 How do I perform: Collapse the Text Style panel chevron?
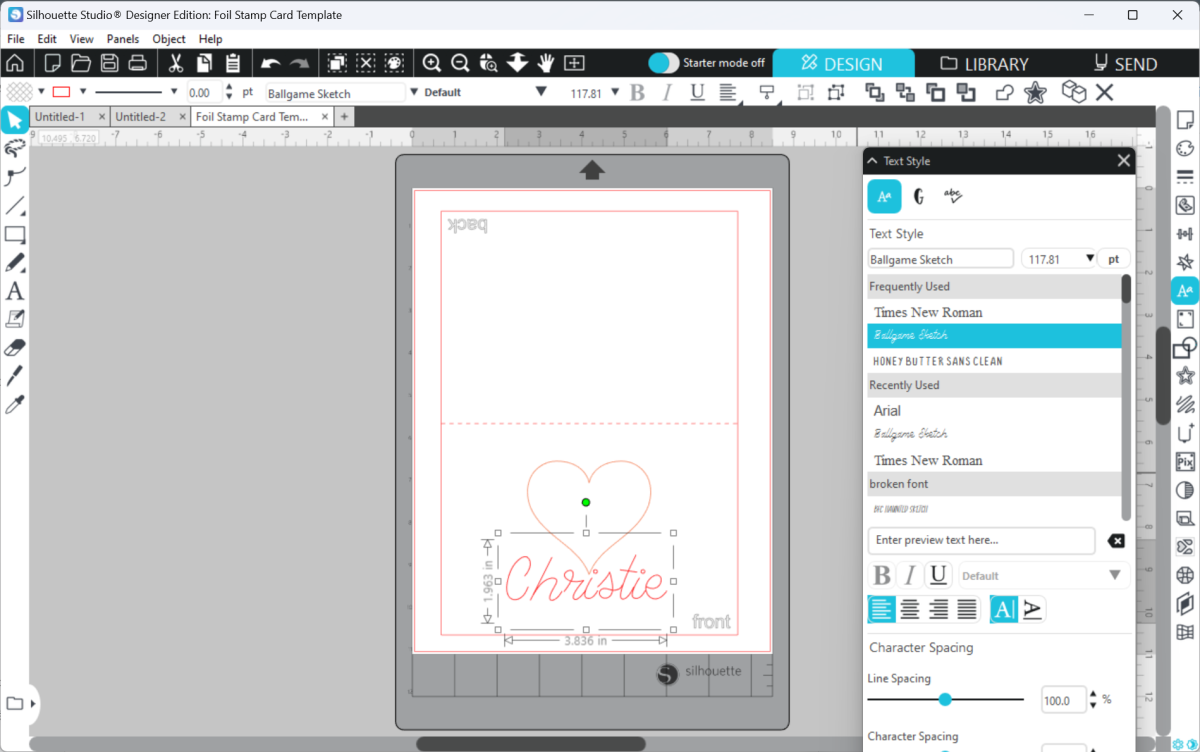872,161
